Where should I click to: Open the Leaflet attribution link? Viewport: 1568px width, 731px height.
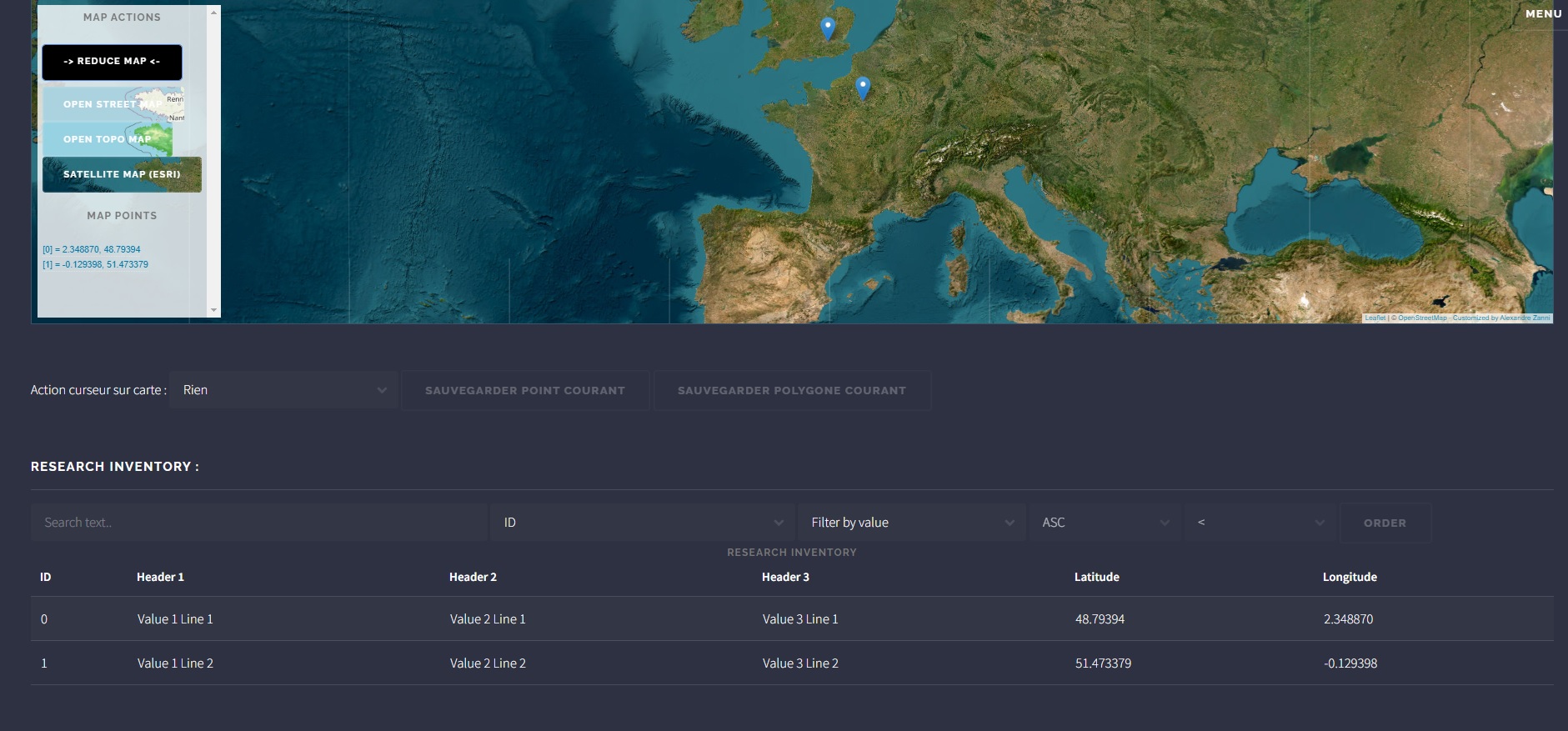pyautogui.click(x=1375, y=318)
